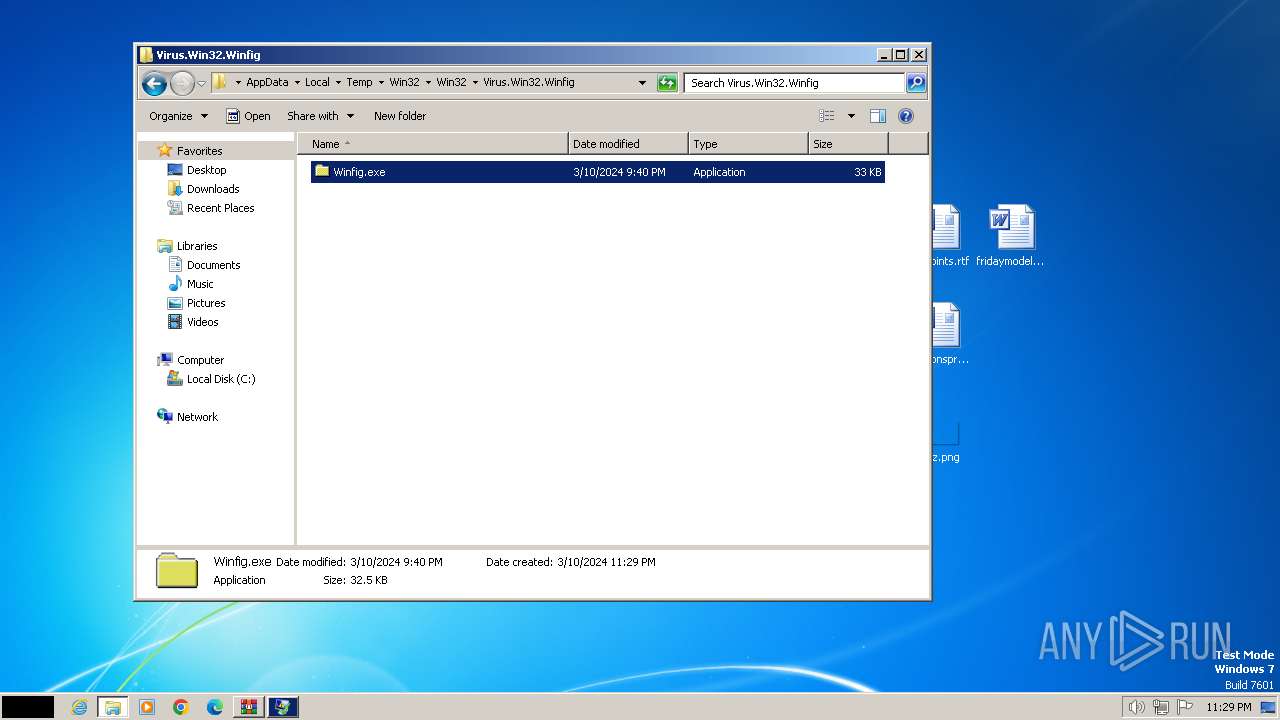Change your view using the views icon
1280x720 pixels.
(827, 116)
